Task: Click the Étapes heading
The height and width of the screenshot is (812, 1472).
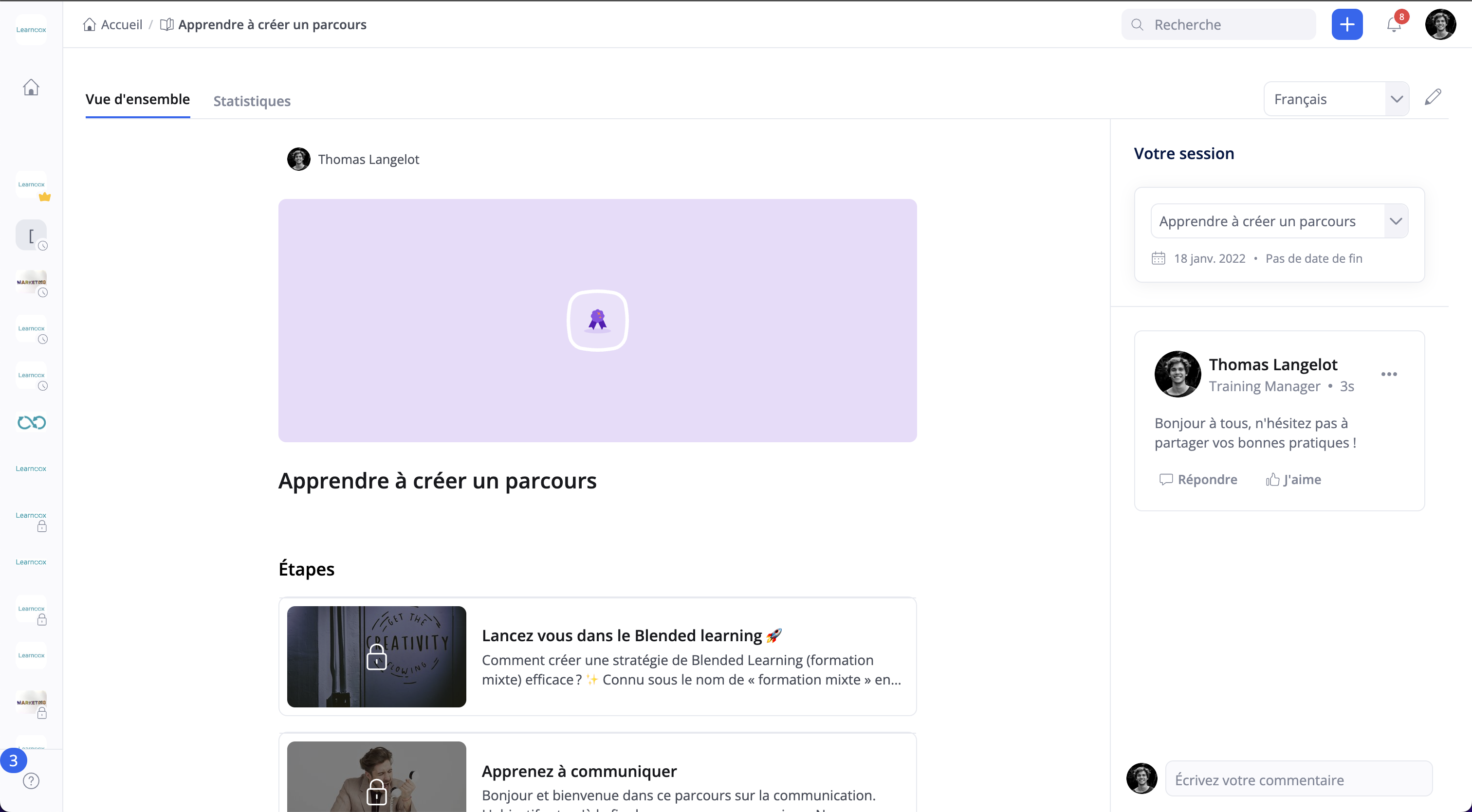Action: tap(306, 569)
